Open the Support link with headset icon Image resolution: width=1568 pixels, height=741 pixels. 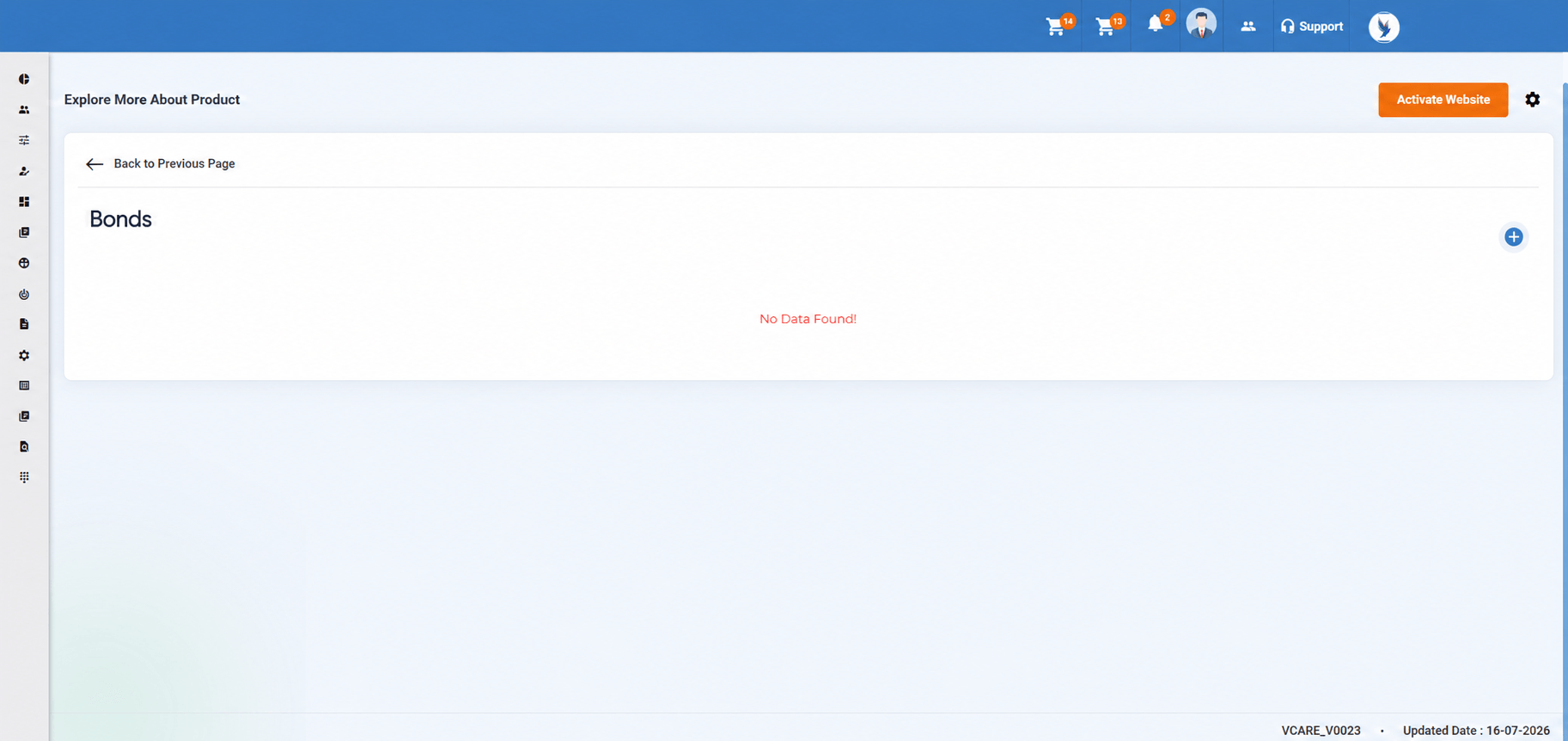(1311, 27)
